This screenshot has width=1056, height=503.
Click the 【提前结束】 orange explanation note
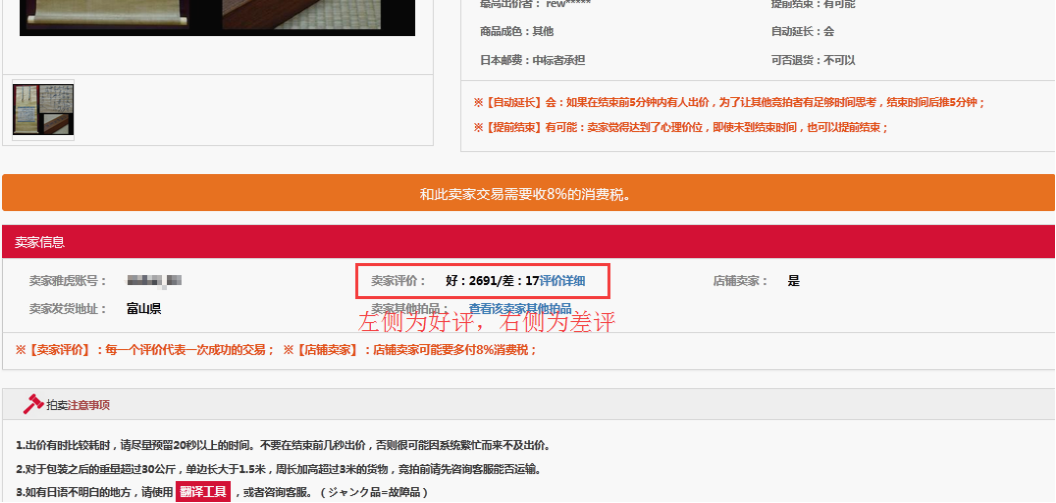point(681,127)
